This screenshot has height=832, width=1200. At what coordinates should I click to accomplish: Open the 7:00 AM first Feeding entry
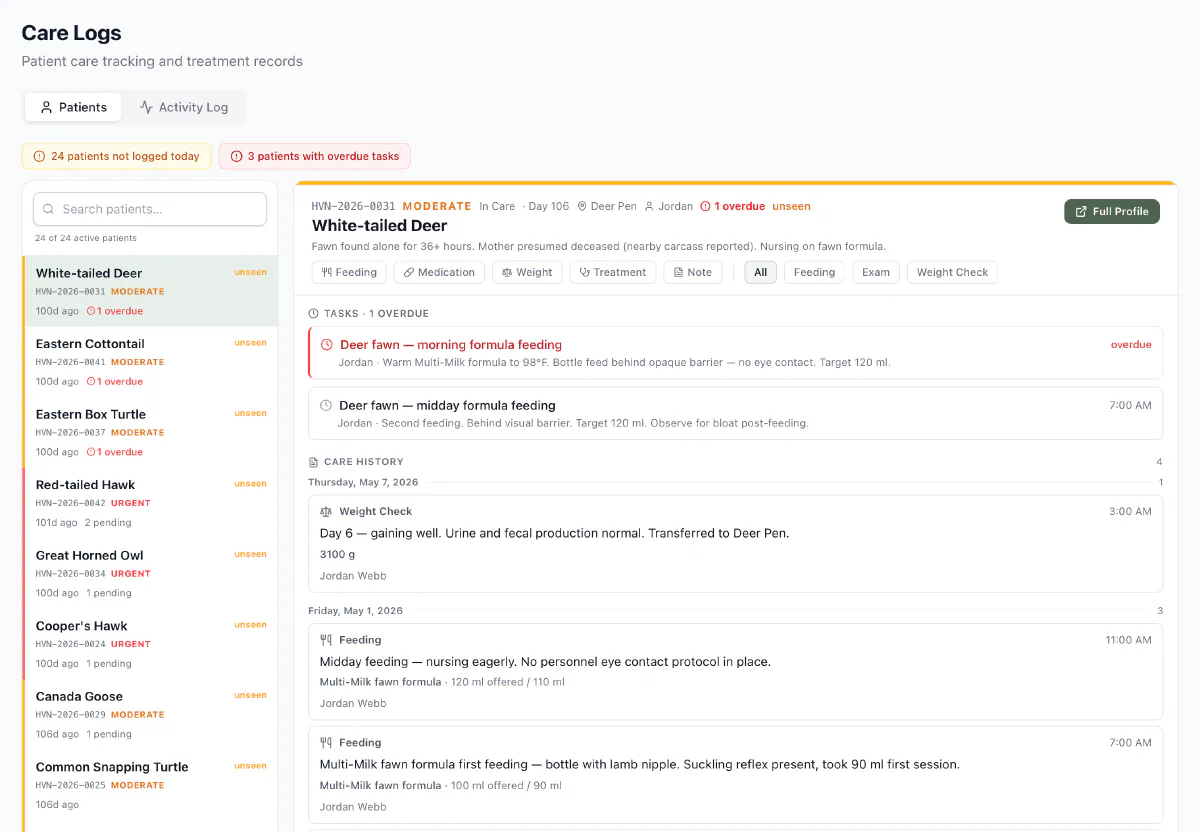pos(736,775)
